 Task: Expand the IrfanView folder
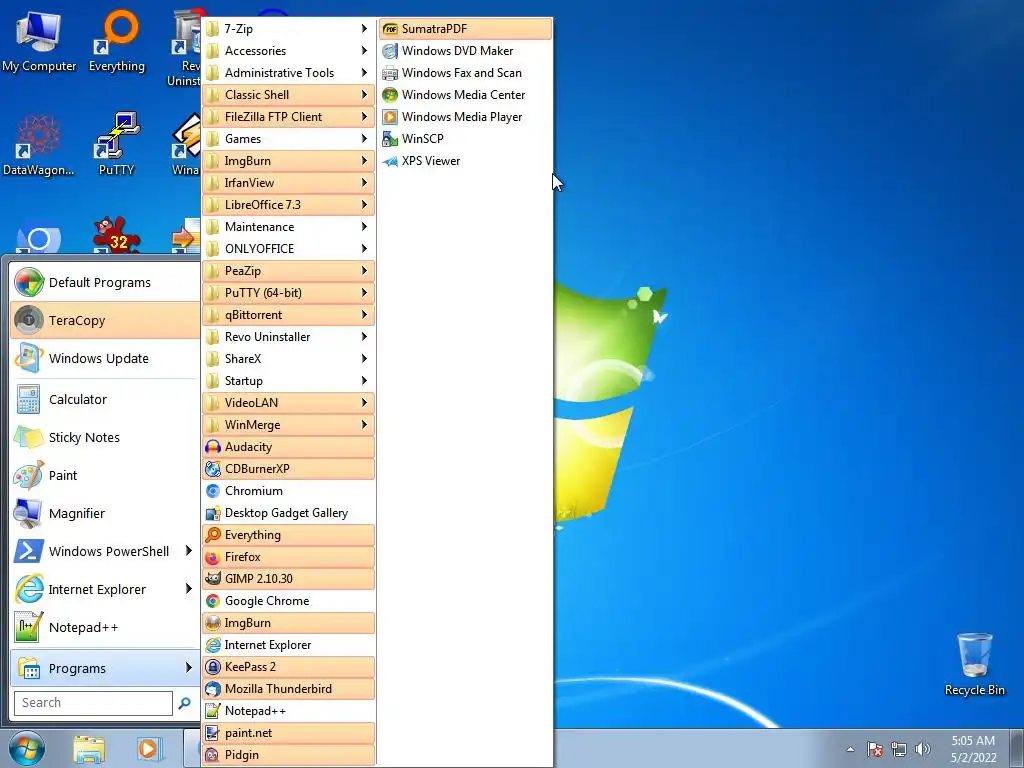click(289, 183)
